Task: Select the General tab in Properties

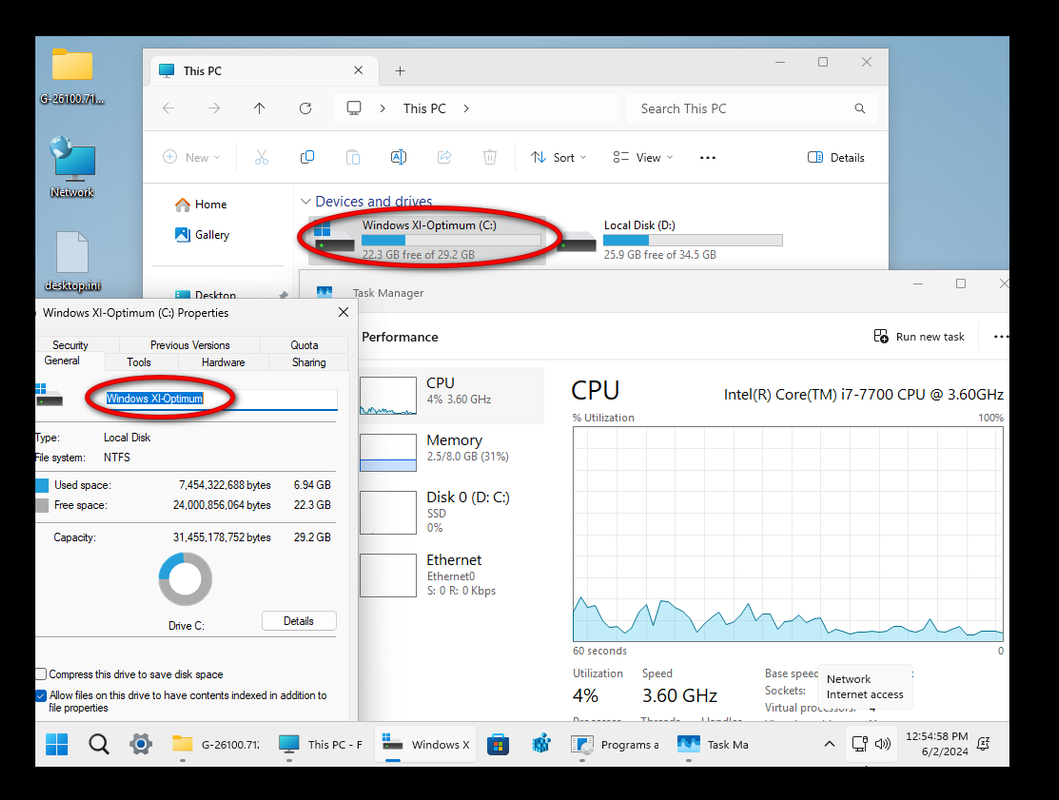Action: 62,361
